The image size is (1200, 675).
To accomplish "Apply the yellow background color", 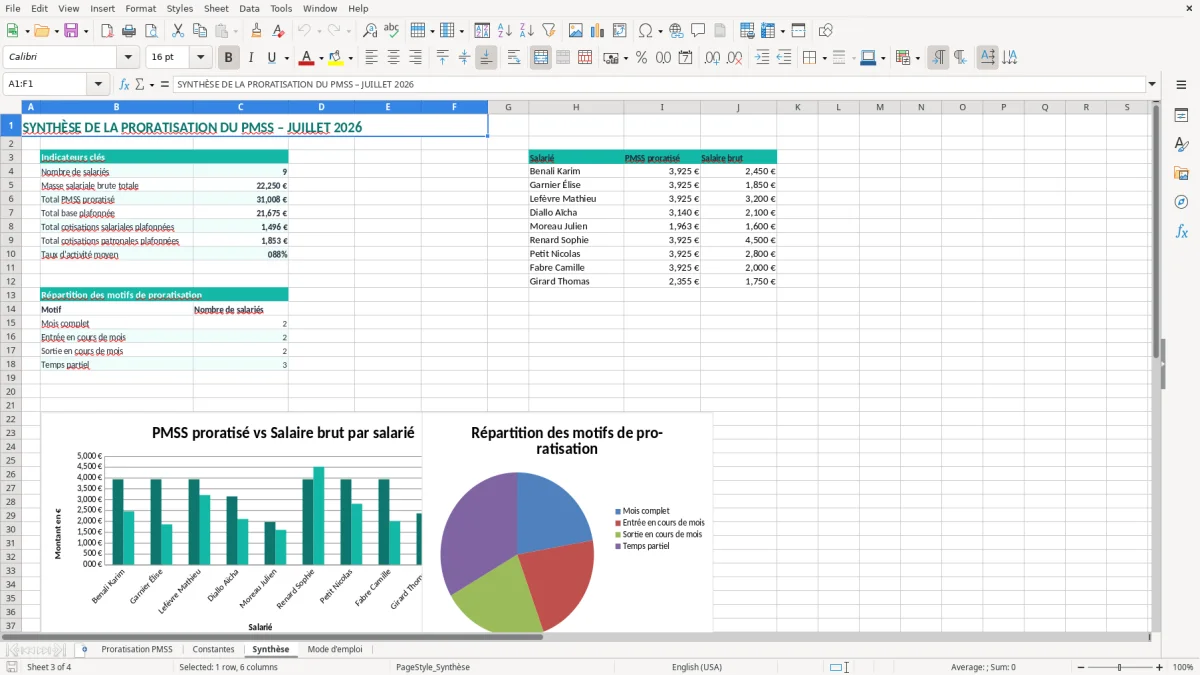I will tap(336, 58).
